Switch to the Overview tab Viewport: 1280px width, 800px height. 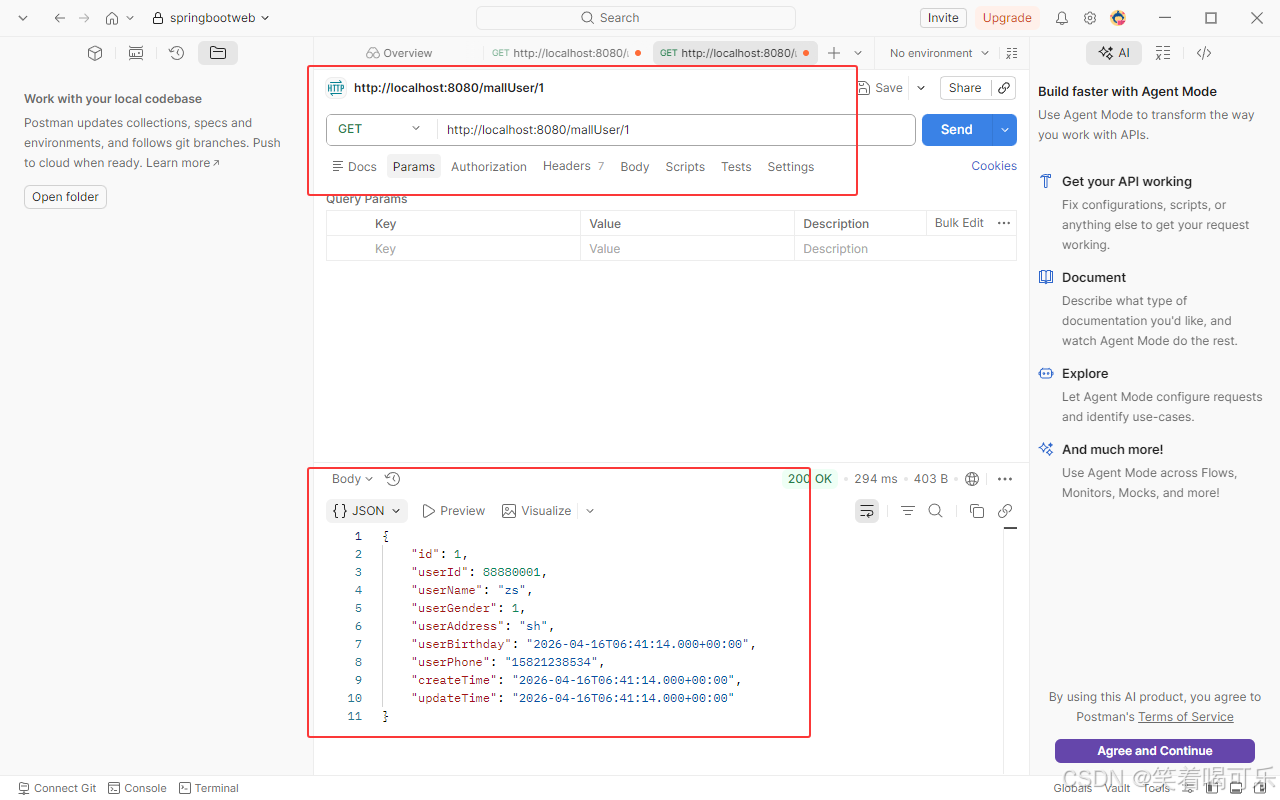coord(399,53)
